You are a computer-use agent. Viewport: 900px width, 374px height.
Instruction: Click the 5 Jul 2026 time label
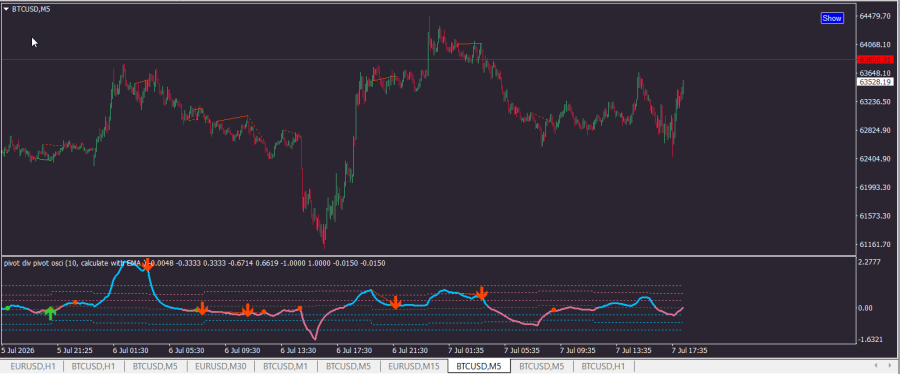18,350
